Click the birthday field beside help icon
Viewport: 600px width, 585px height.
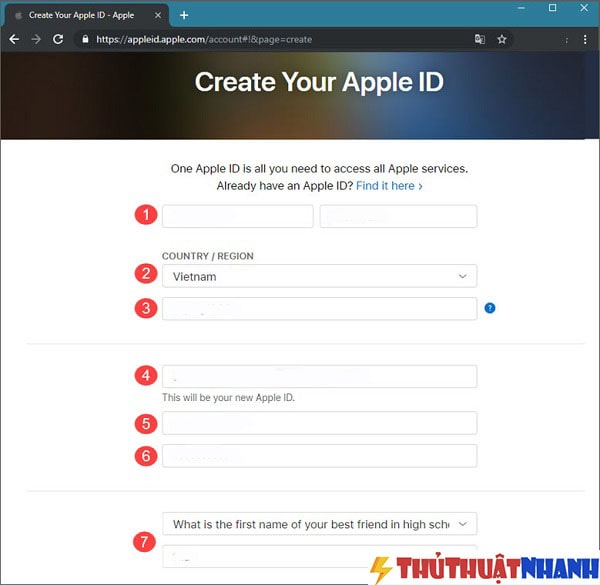(x=320, y=308)
